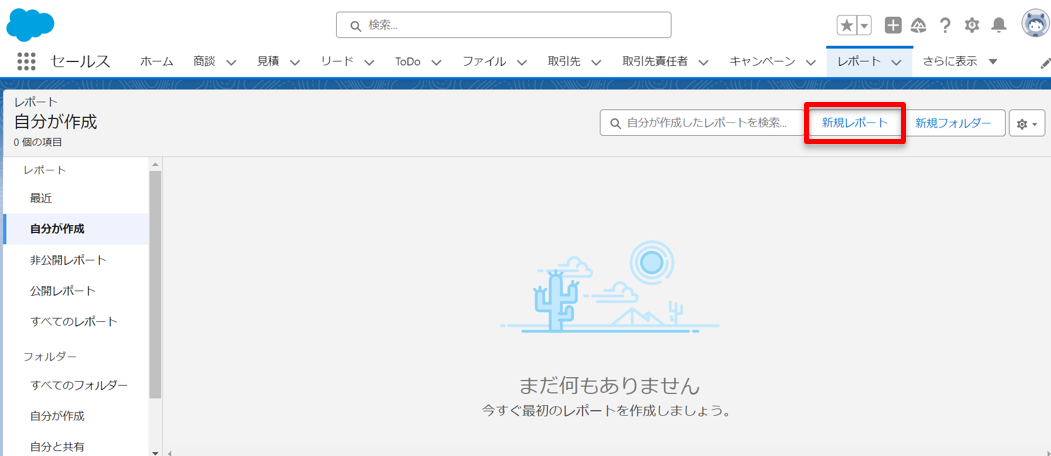This screenshot has width=1051, height=456.
Task: Focus the global 検索 search field
Action: (x=503, y=25)
